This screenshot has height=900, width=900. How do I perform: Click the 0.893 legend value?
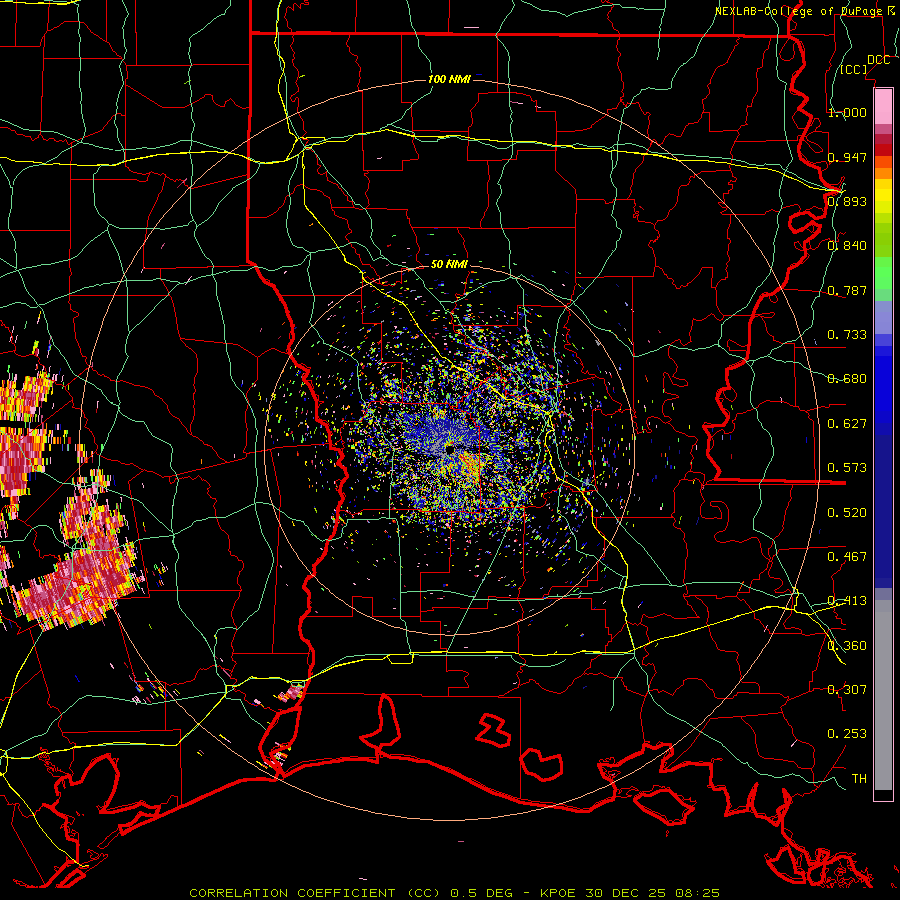[847, 201]
